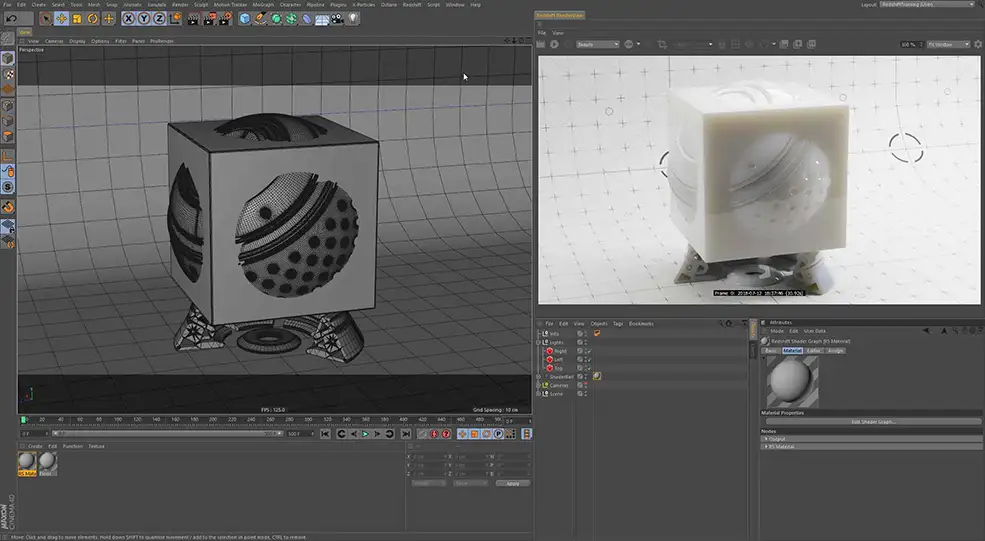Expand the RS Material node section

coord(766,446)
